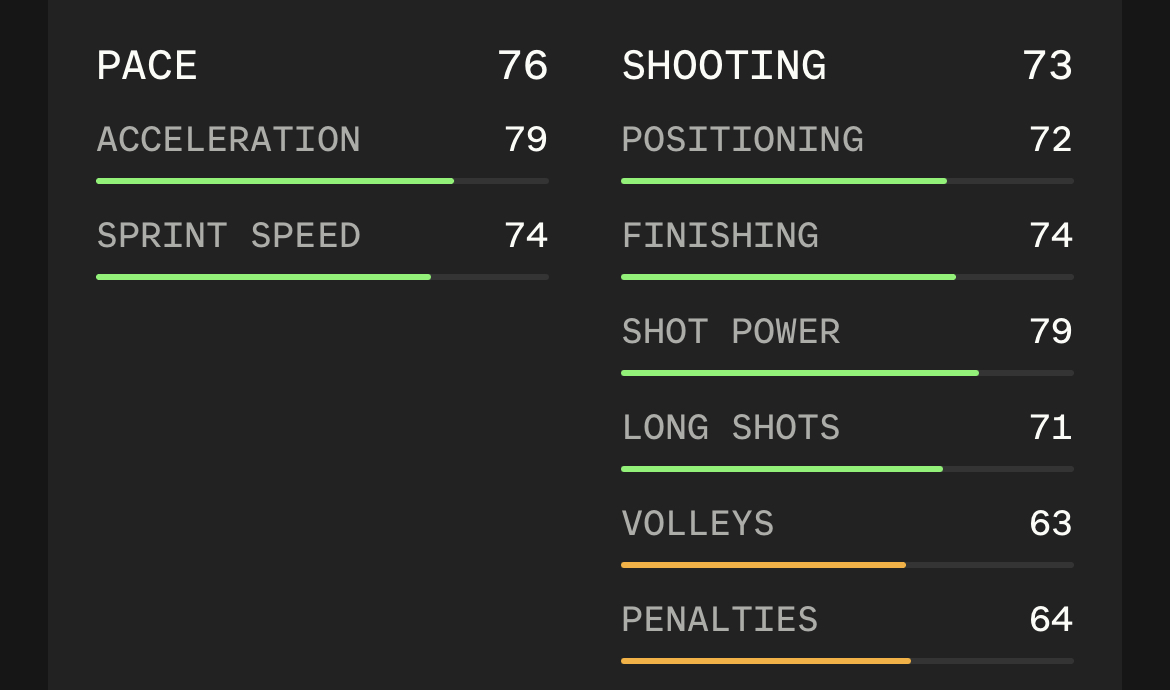Click the Acceleration green progress bar
1170x690 pixels.
tap(322, 181)
